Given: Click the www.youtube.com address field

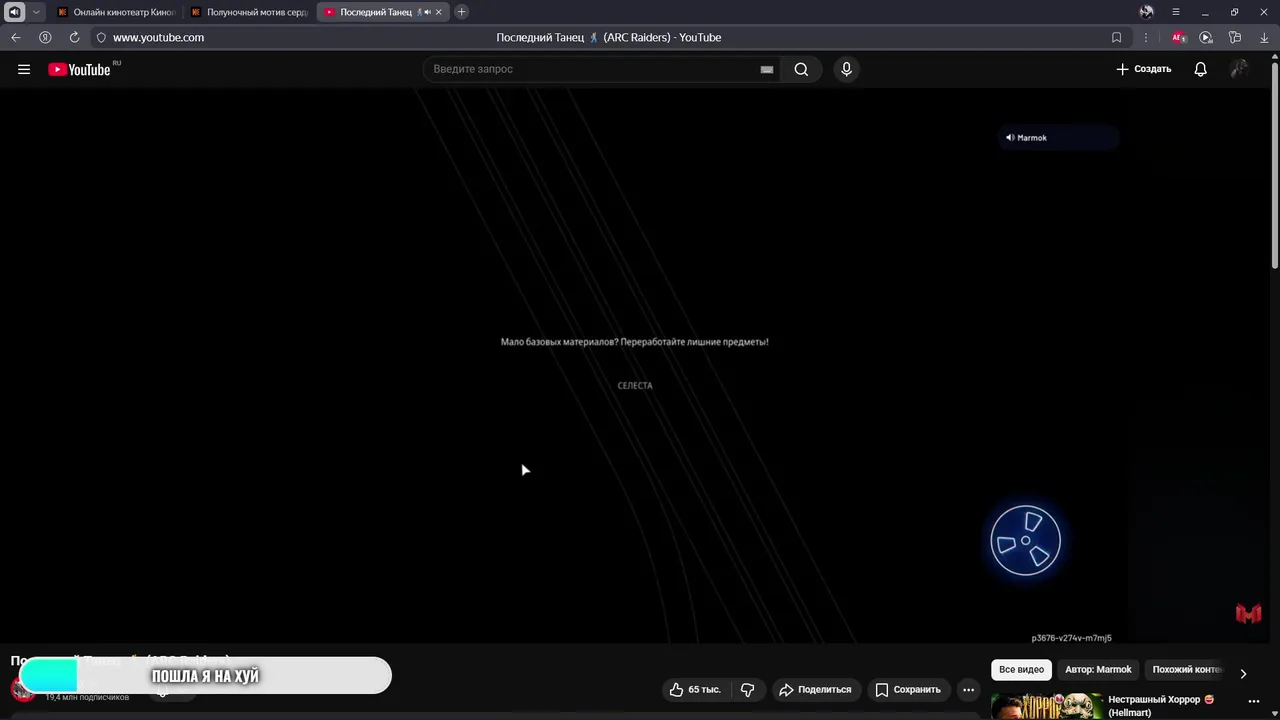Looking at the screenshot, I should 158,37.
